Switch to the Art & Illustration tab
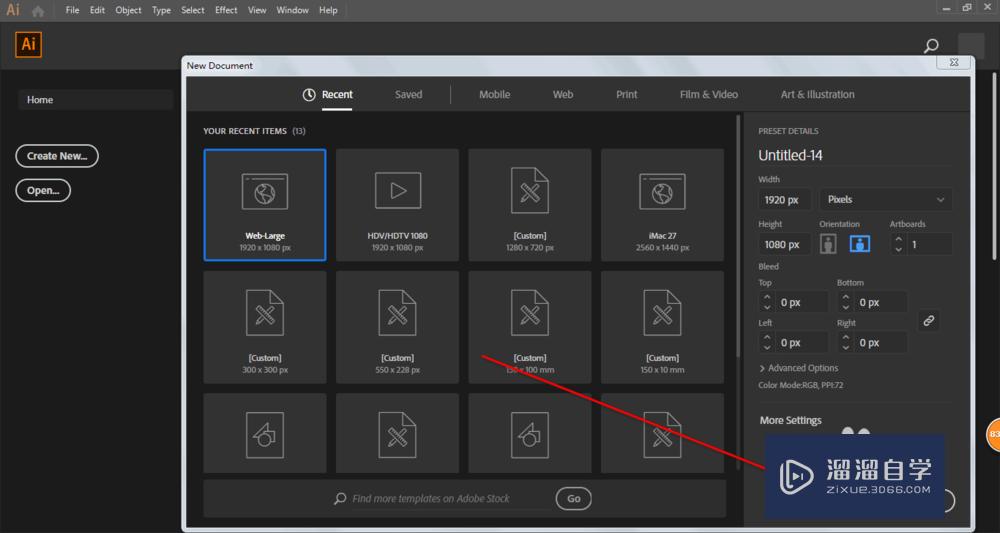This screenshot has width=1000, height=533. coord(818,94)
